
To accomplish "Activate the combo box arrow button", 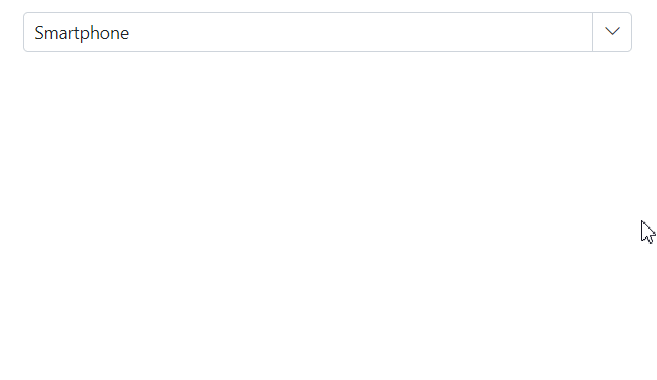I will click(x=612, y=32).
